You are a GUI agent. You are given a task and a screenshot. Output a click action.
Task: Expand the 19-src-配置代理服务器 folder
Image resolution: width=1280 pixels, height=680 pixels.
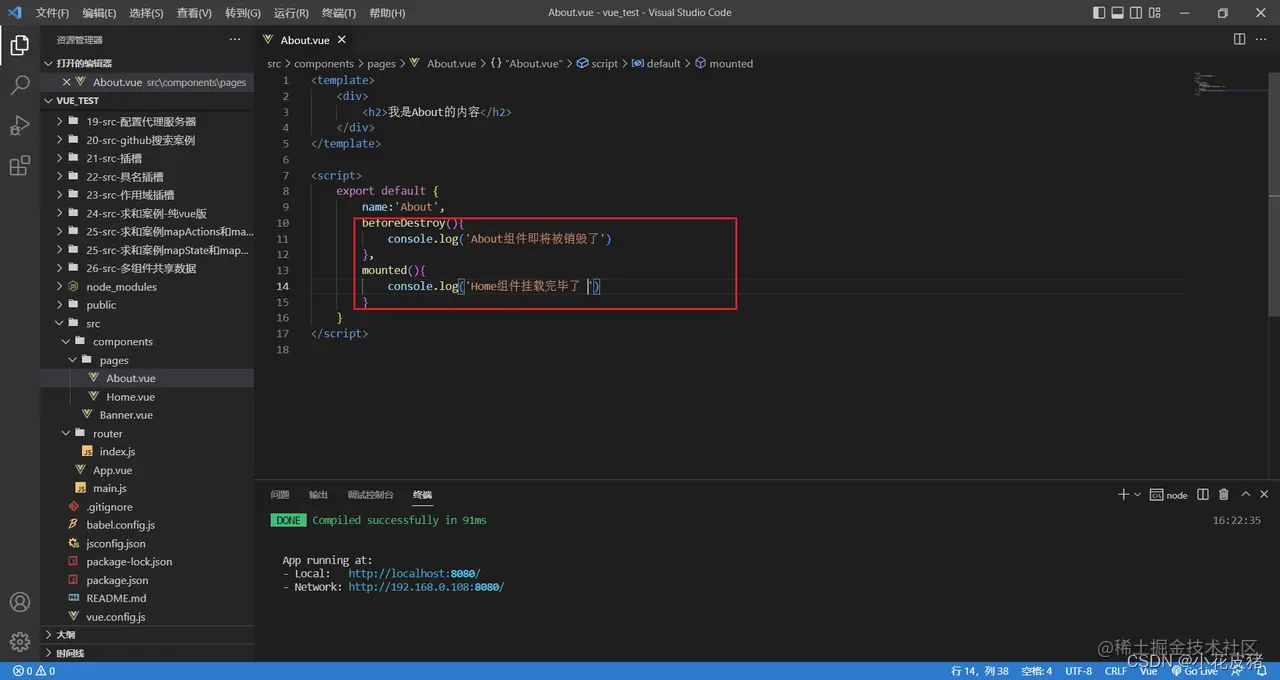click(x=147, y=121)
